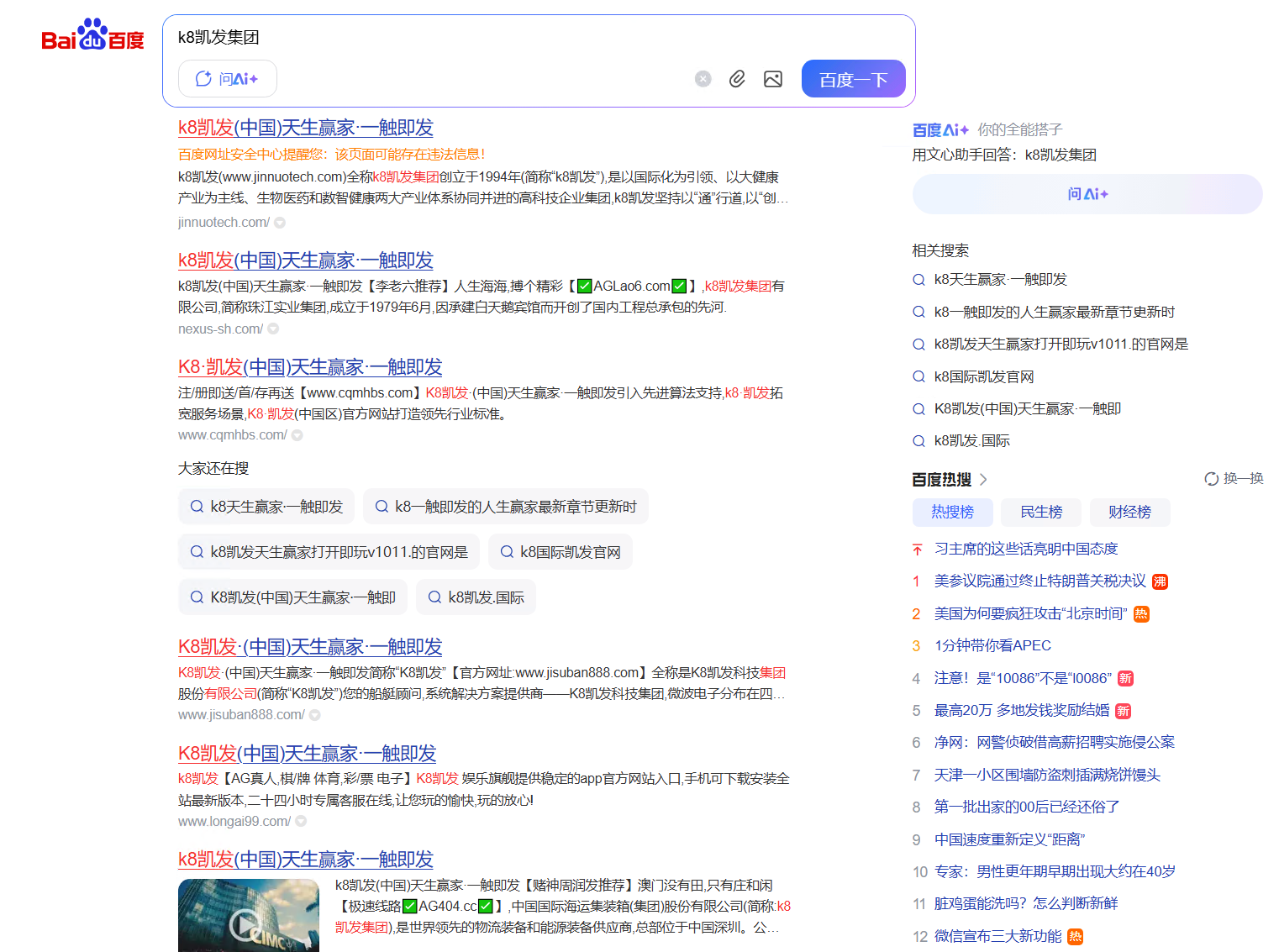Open the K8·凯发(中国)天生赢家 result title

coord(310,367)
